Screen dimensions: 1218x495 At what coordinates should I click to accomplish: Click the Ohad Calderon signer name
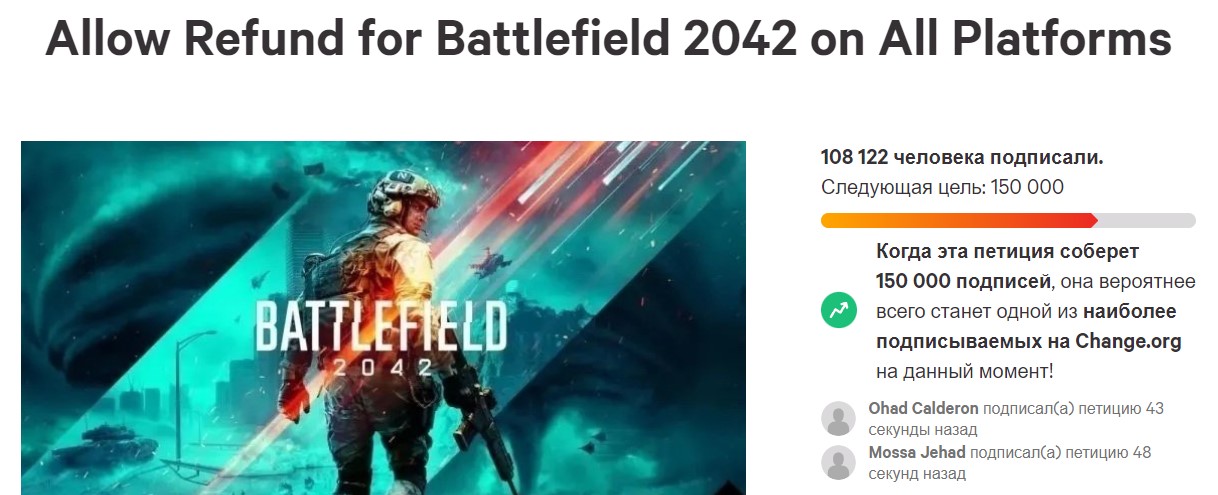click(x=923, y=408)
